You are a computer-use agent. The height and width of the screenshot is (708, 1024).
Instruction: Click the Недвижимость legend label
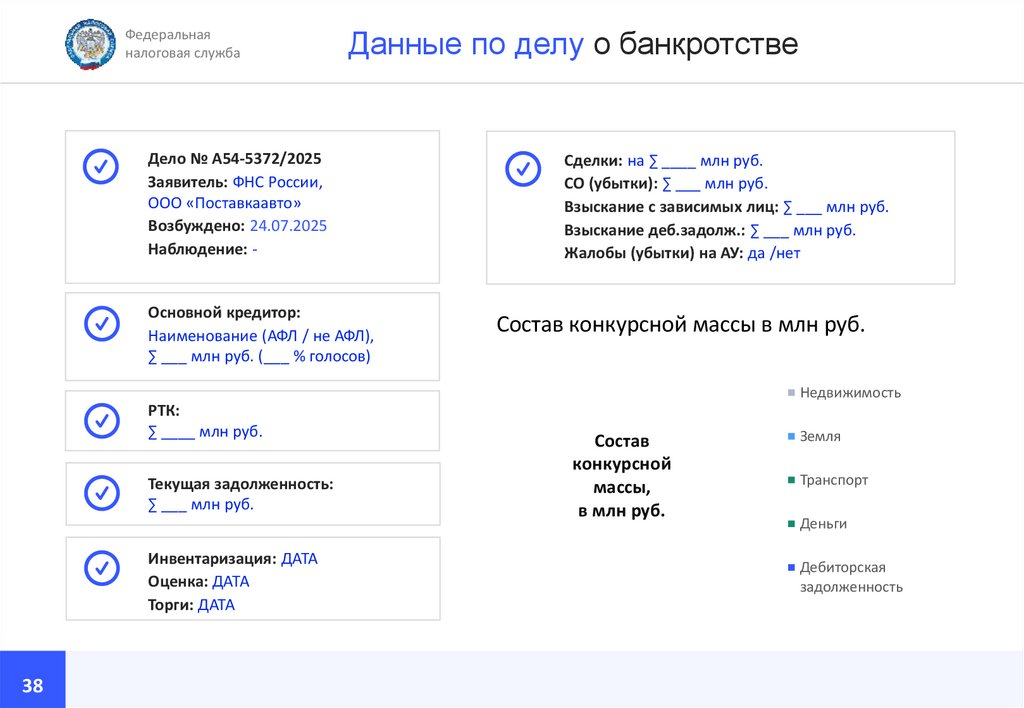pos(850,393)
